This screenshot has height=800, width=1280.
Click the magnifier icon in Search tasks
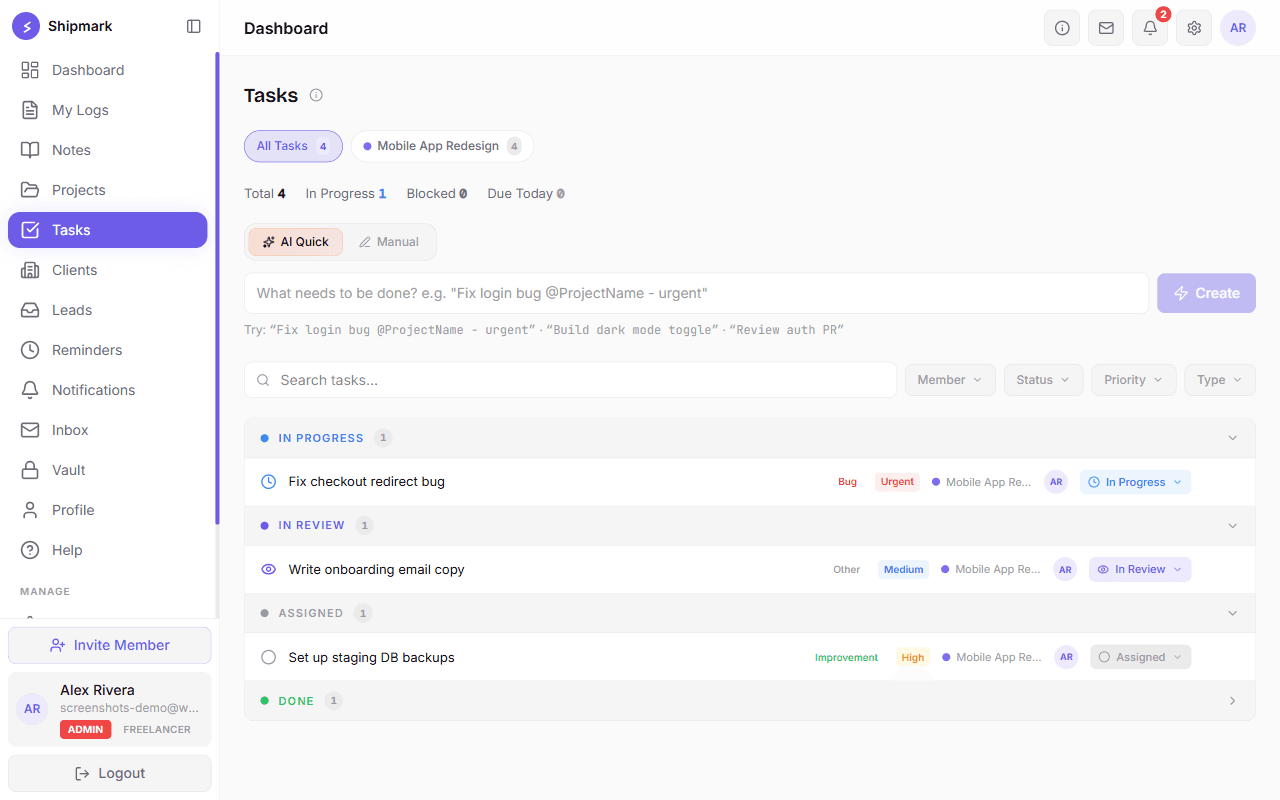pos(264,380)
